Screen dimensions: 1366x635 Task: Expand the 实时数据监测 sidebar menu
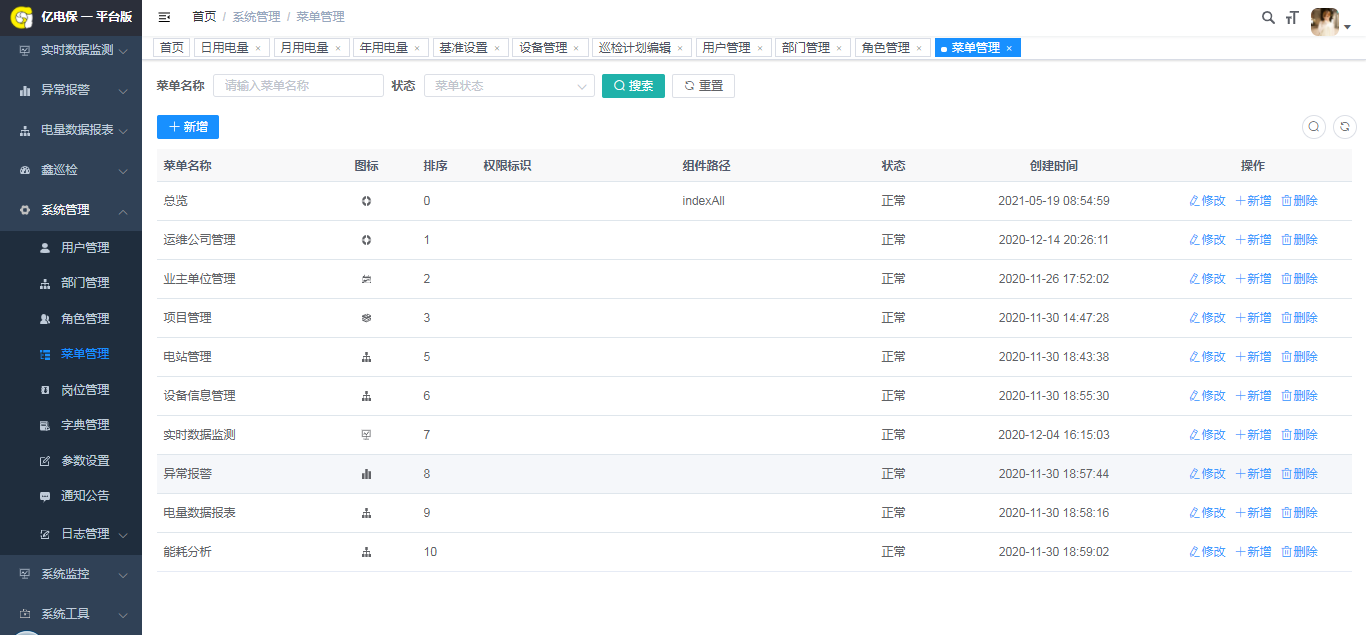pos(71,50)
